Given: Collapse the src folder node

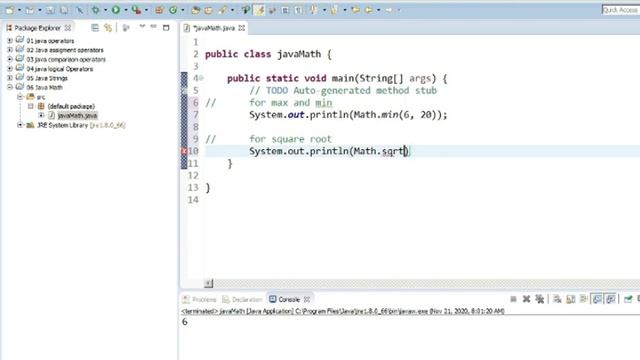Looking at the screenshot, I should pos(20,97).
